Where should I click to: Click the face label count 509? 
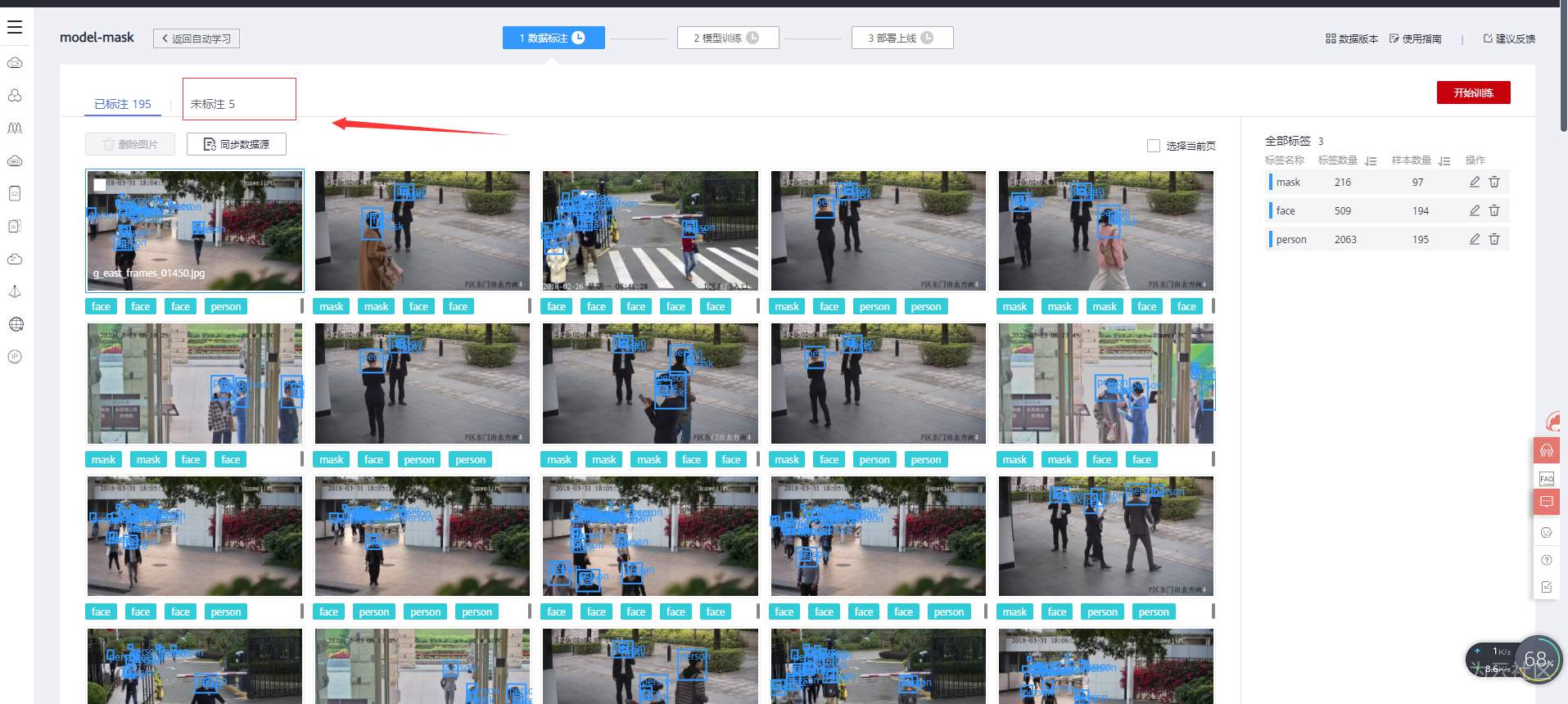click(x=1343, y=211)
